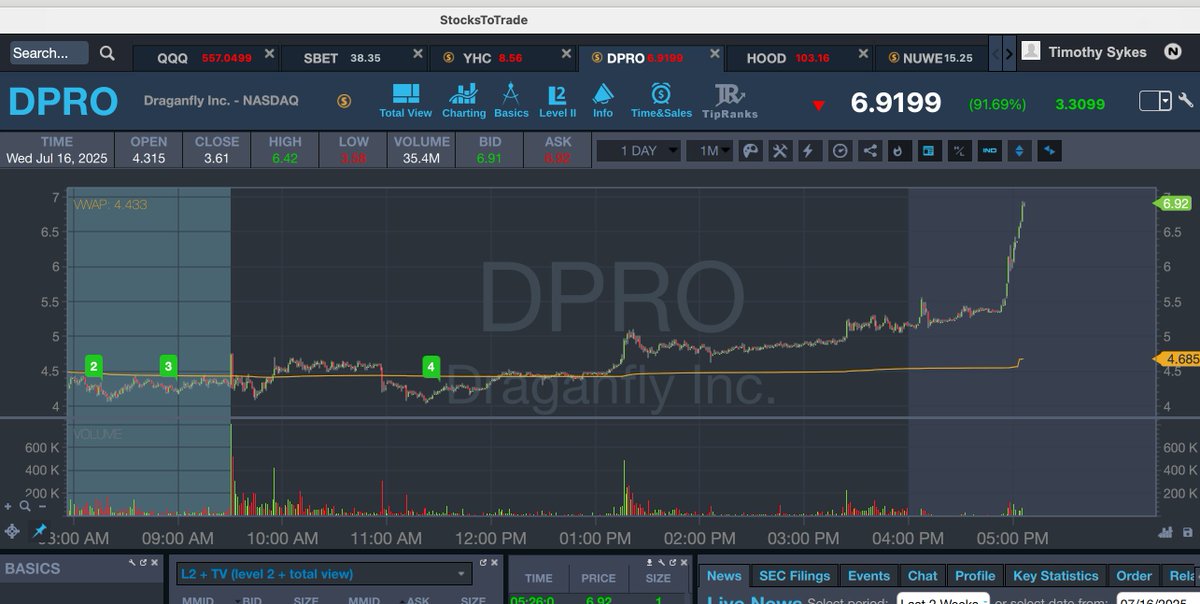Viewport: 1200px width, 604px height.
Task: Click the green marker labeled 4
Action: 431,367
